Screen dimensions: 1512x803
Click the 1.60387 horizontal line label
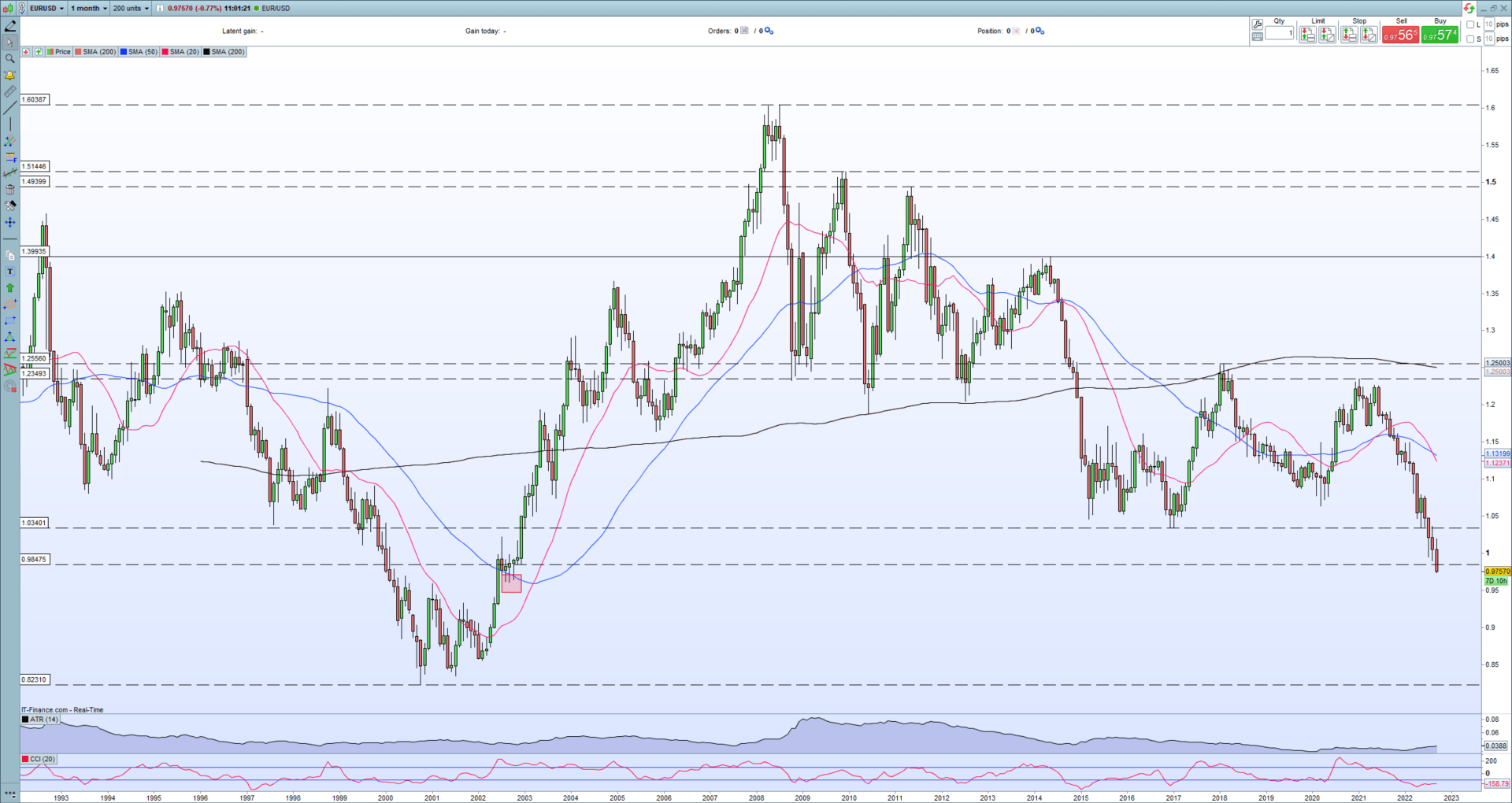[x=35, y=100]
